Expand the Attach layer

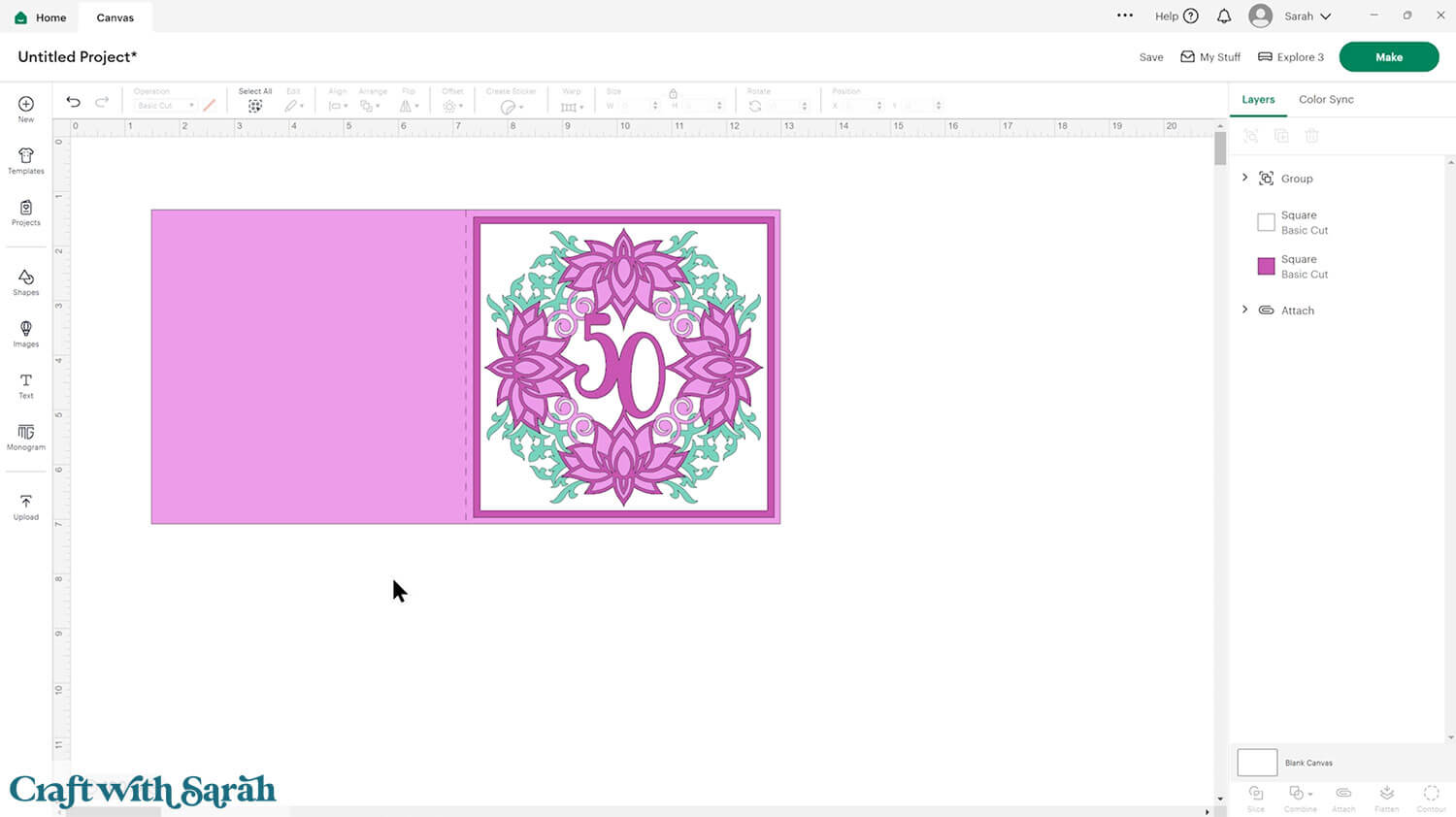1245,310
